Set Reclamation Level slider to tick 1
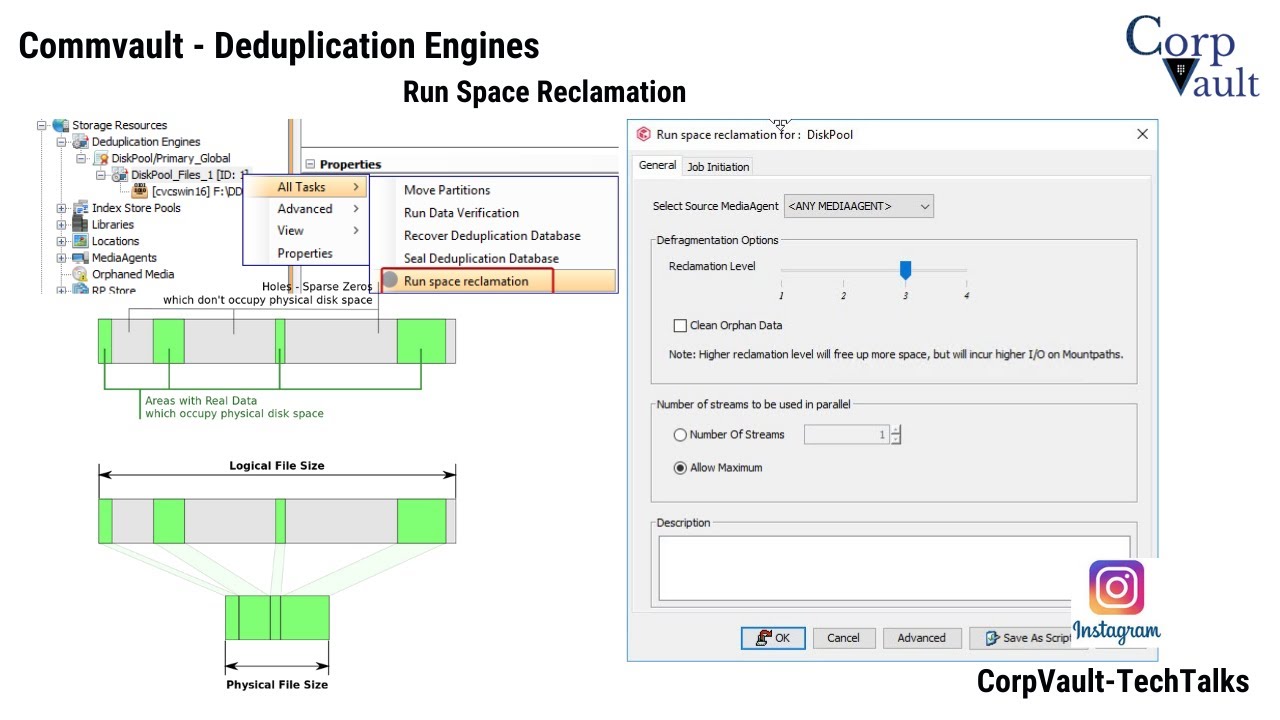Image resolution: width=1280 pixels, height=720 pixels. [781, 270]
